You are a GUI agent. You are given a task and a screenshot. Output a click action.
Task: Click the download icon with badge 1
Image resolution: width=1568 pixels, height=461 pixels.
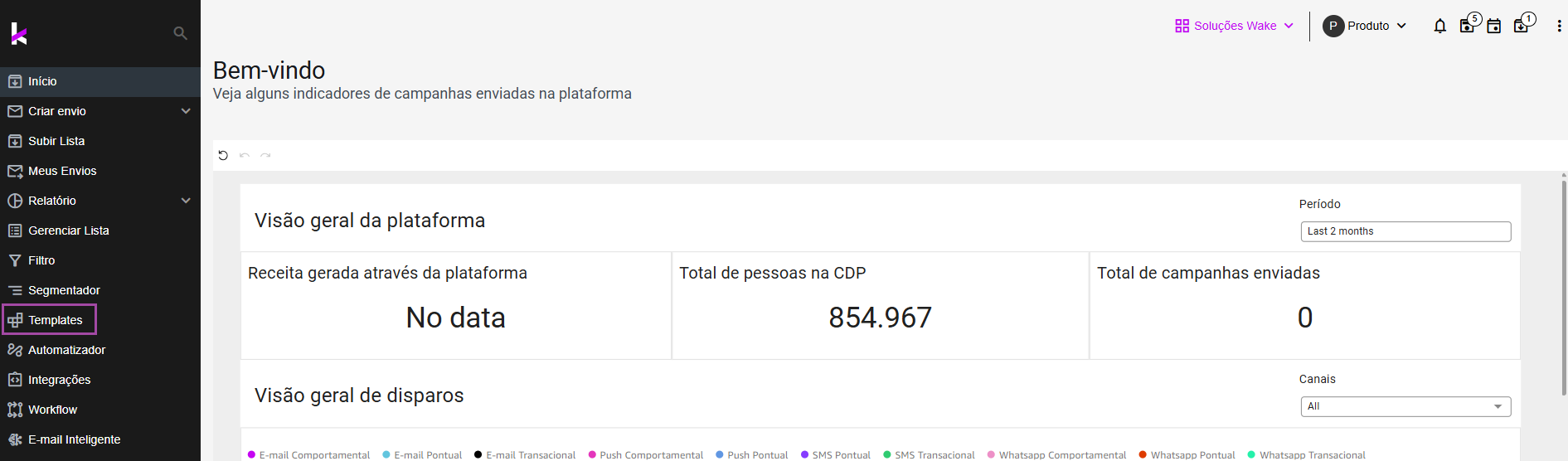point(1522,26)
